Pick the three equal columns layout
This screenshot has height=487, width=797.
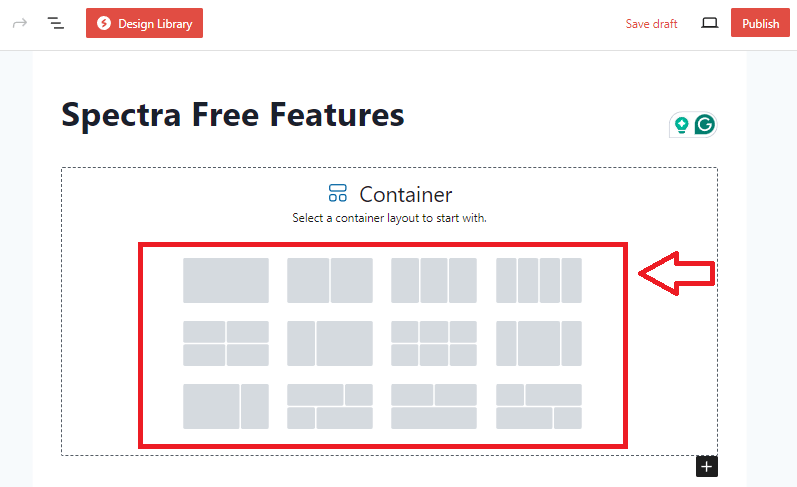pyautogui.click(x=434, y=280)
